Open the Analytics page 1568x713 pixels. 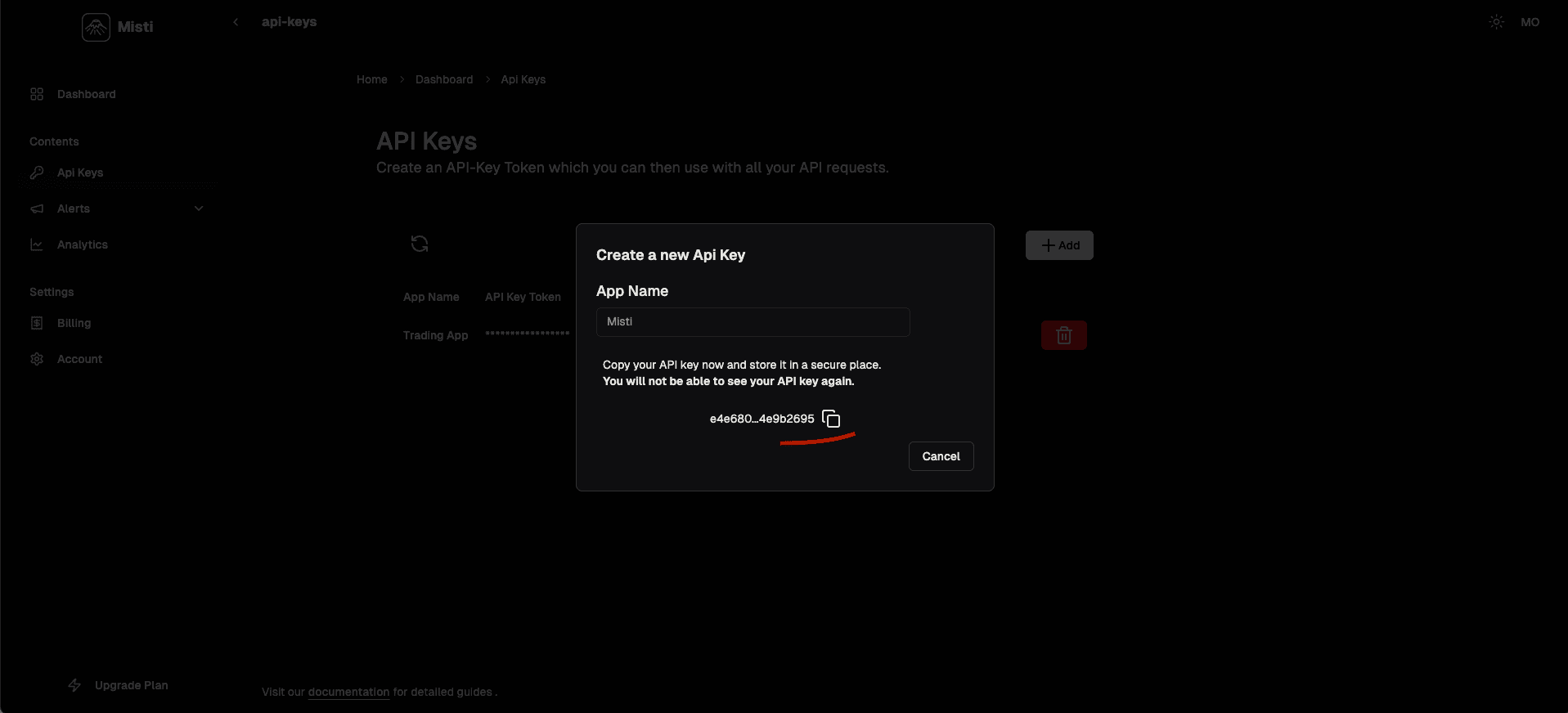(82, 244)
